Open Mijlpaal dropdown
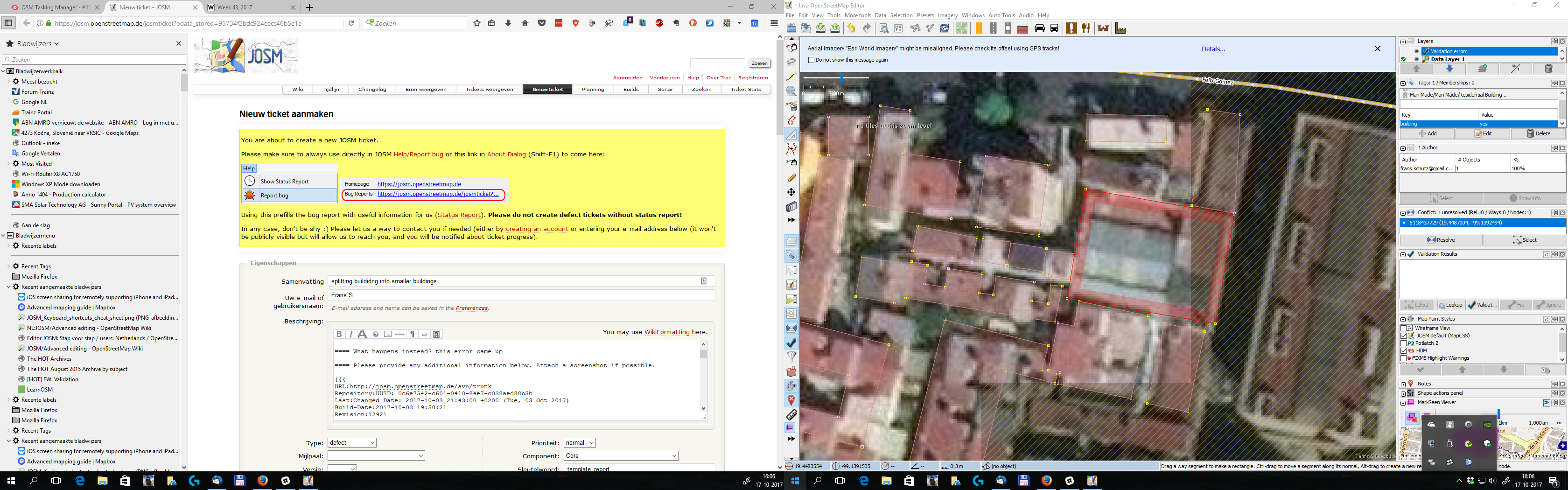 376,455
